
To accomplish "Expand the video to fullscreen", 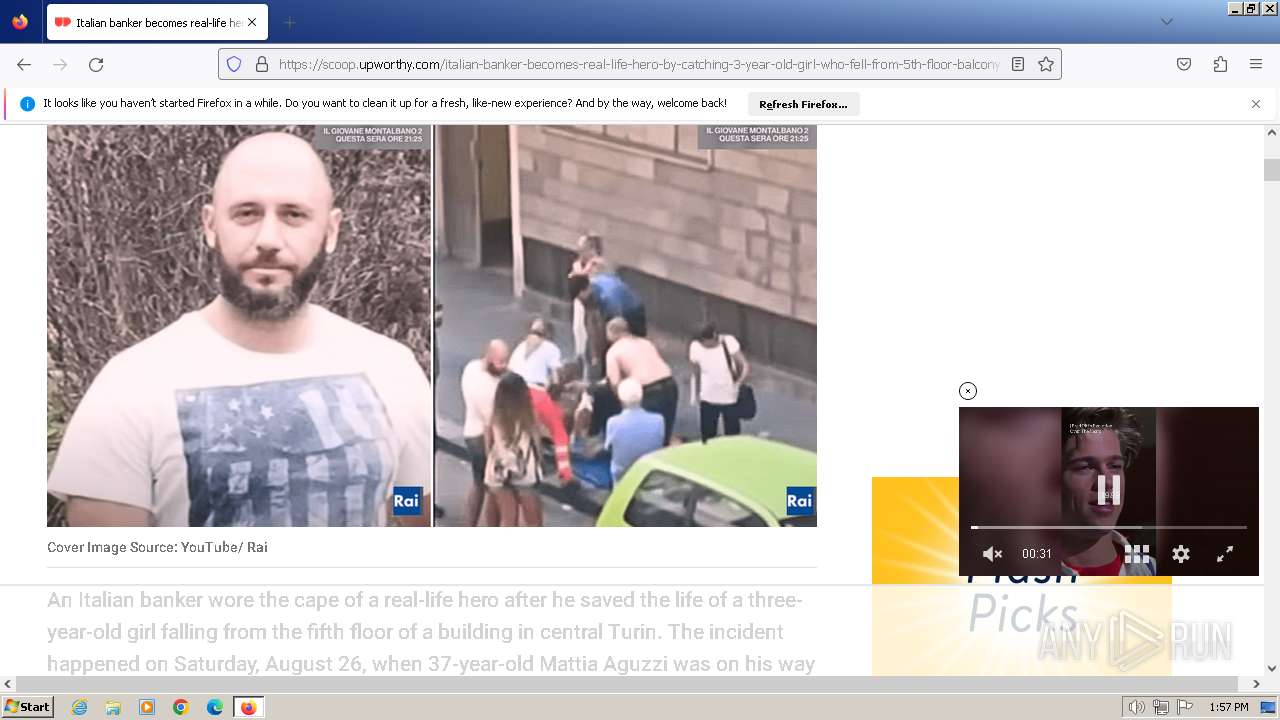I will click(x=1225, y=554).
